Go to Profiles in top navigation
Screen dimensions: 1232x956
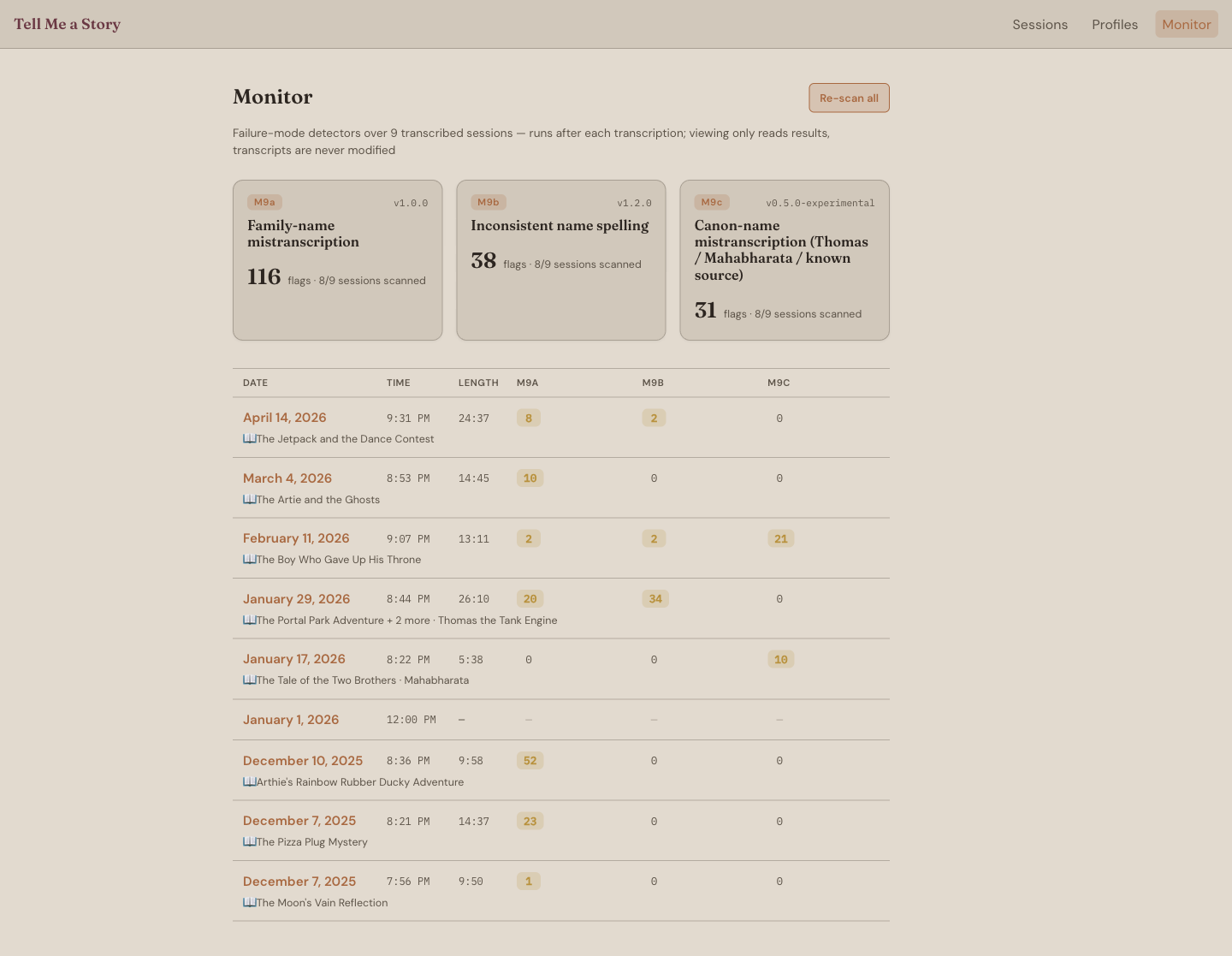tap(1115, 24)
